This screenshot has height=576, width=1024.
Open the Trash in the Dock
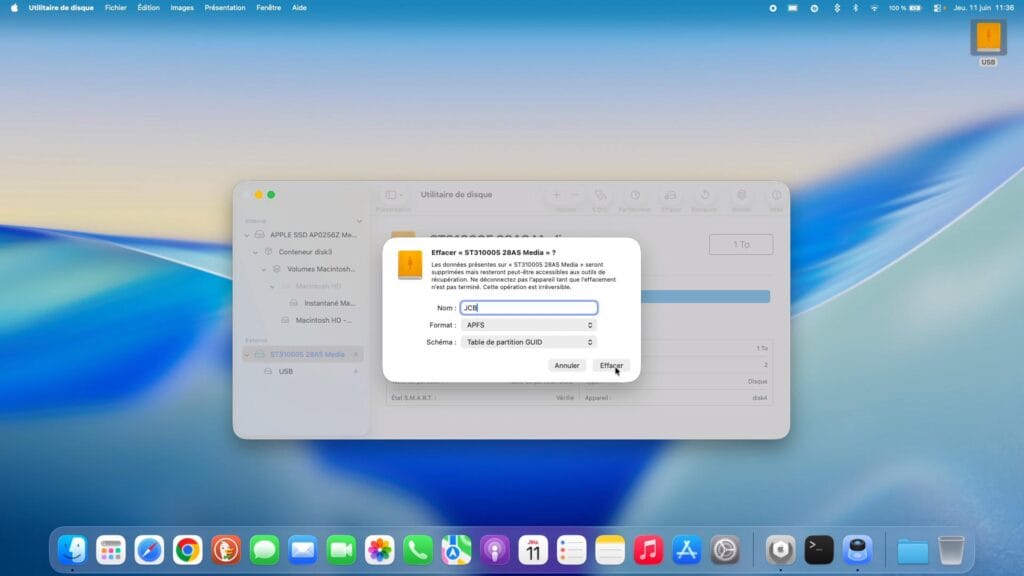[951, 550]
